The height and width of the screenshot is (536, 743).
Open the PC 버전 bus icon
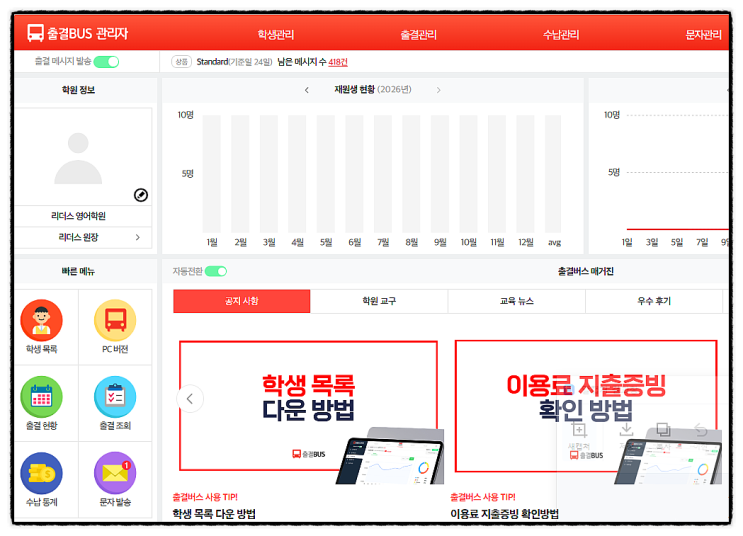[115, 320]
